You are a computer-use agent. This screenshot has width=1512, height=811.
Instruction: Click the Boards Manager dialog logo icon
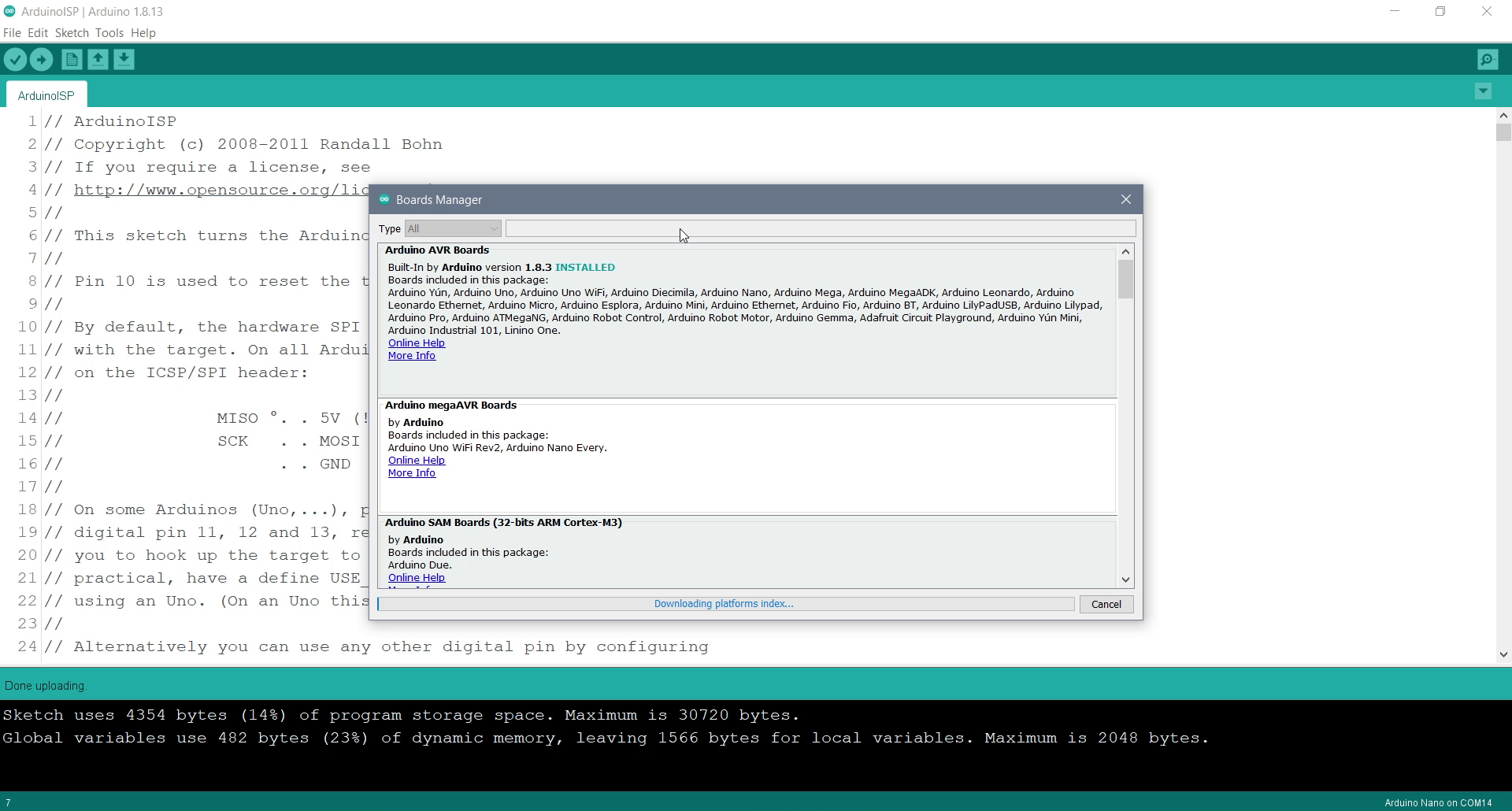point(384,199)
